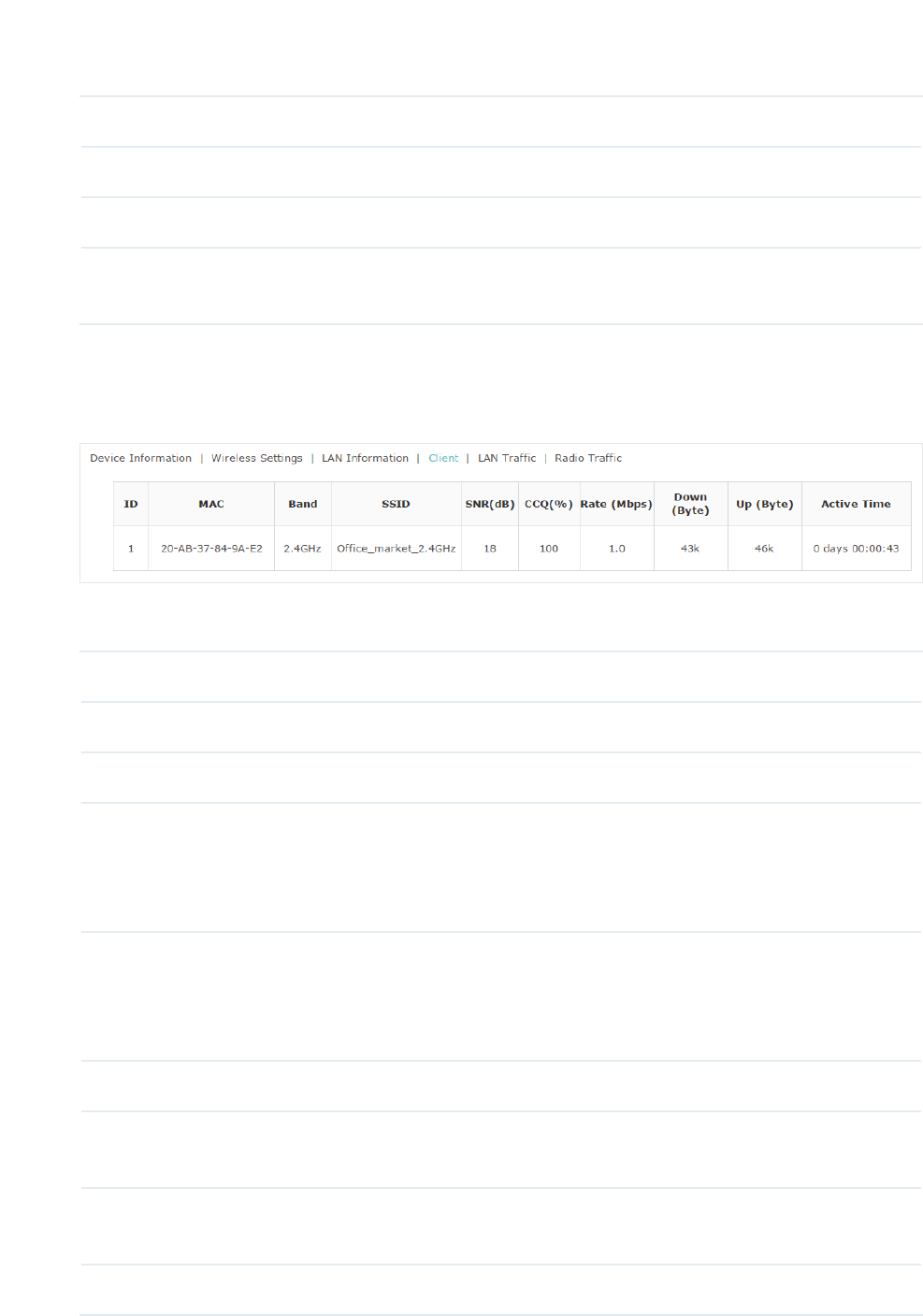Click the Up value 46k
This screenshot has width=923, height=1316.
tap(764, 549)
